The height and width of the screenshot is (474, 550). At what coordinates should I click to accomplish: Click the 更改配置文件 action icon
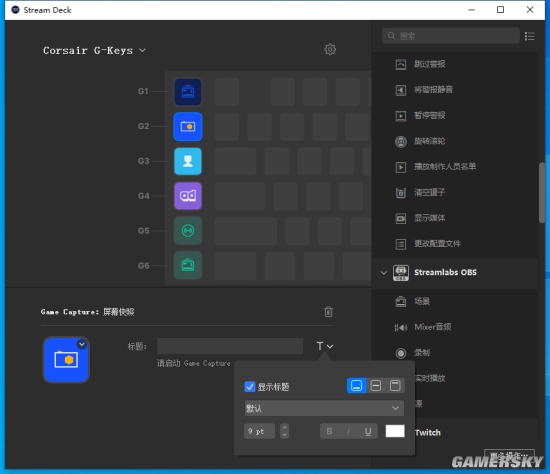click(x=401, y=244)
